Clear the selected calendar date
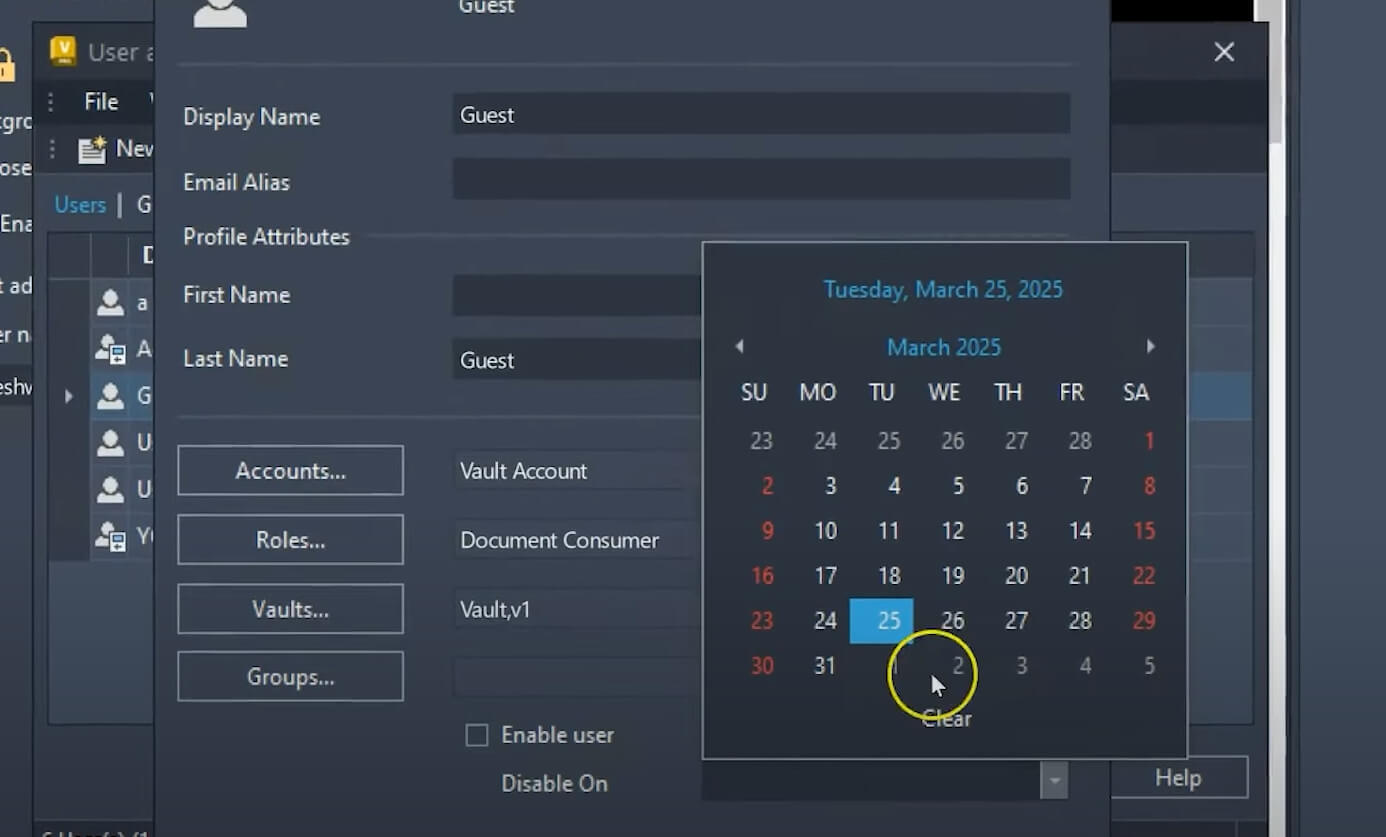Viewport: 1386px width, 837px height. coord(943,718)
